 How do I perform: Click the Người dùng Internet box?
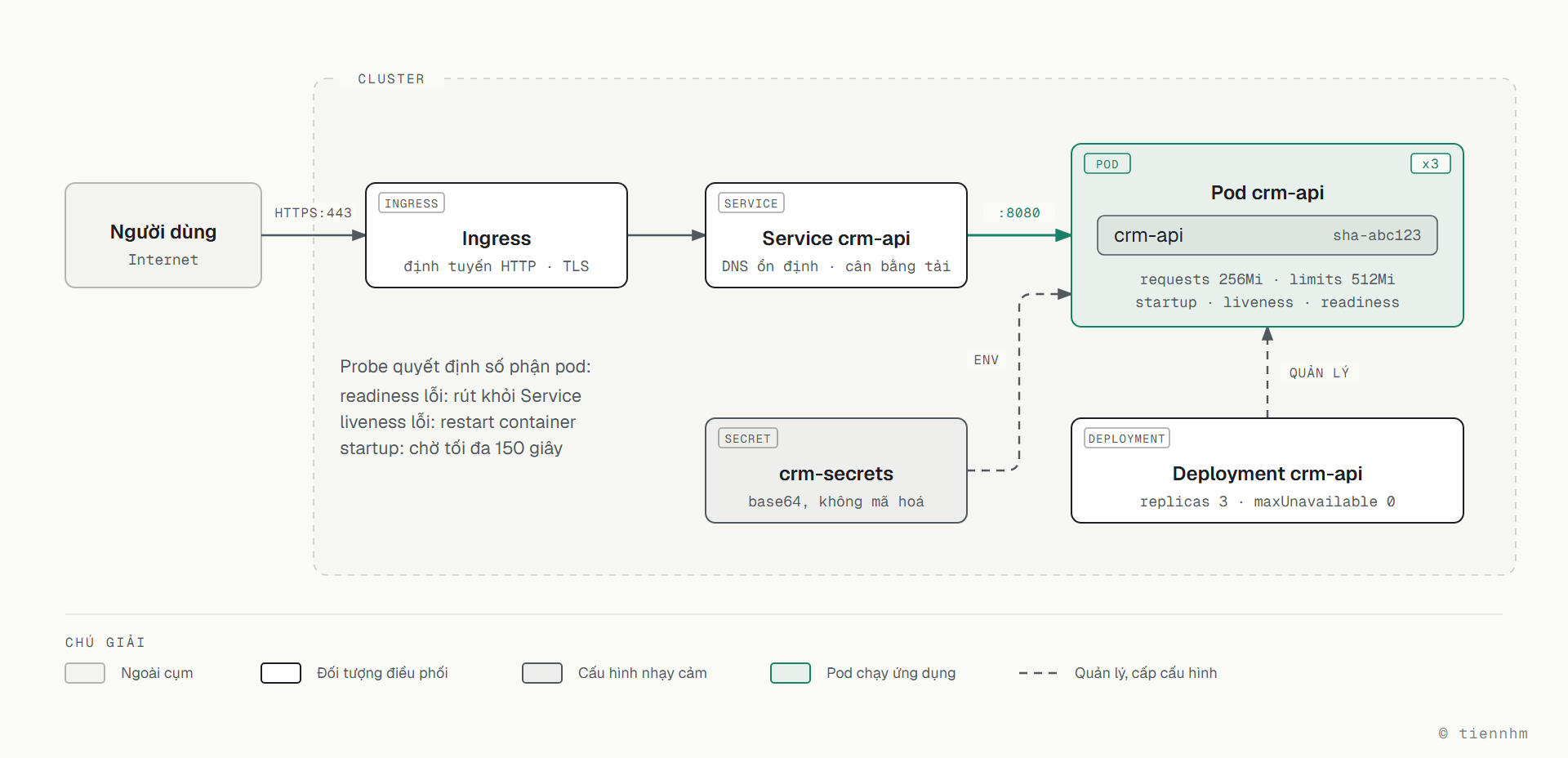pos(163,235)
